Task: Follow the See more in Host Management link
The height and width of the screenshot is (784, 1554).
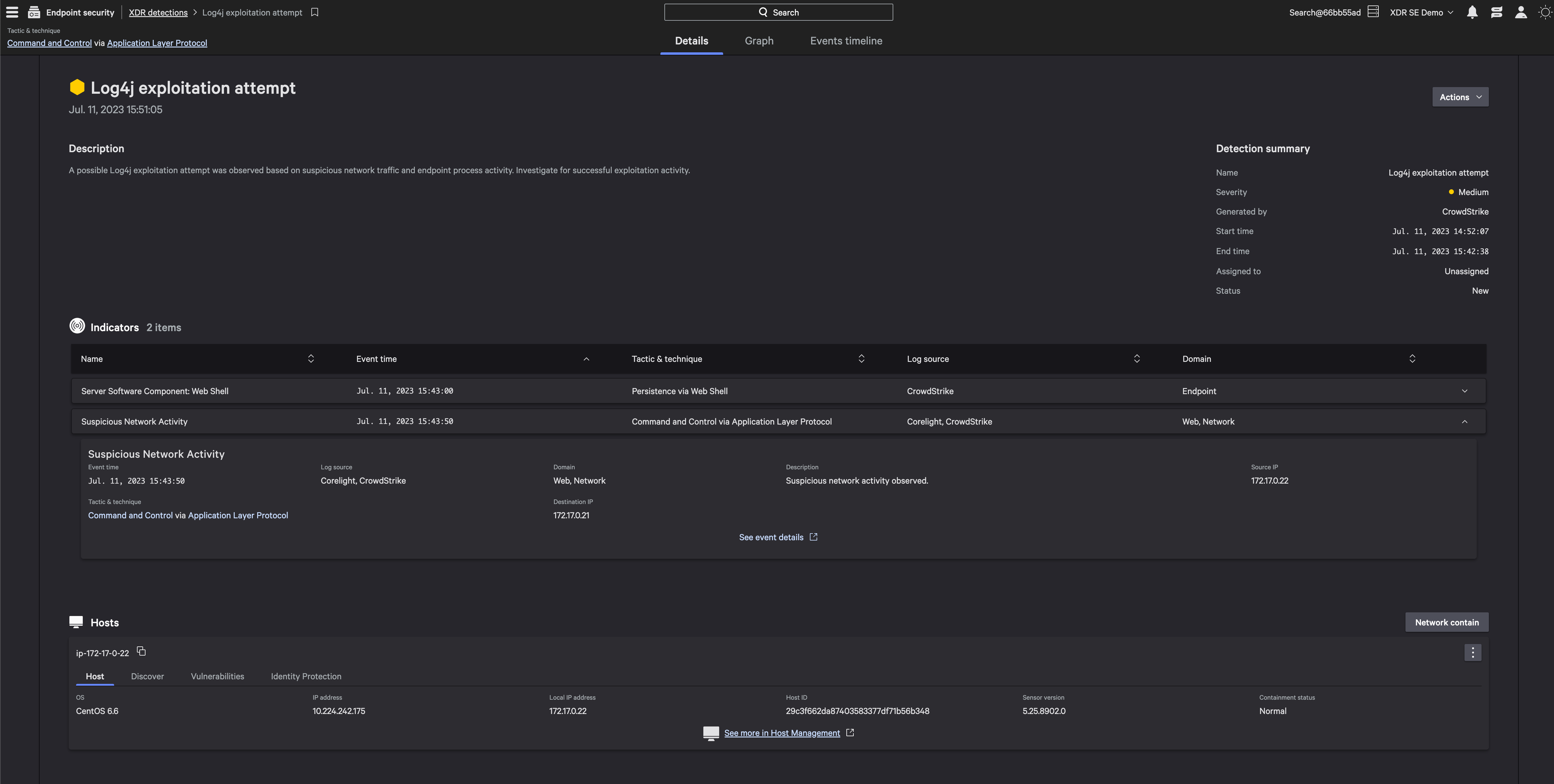Action: (782, 733)
